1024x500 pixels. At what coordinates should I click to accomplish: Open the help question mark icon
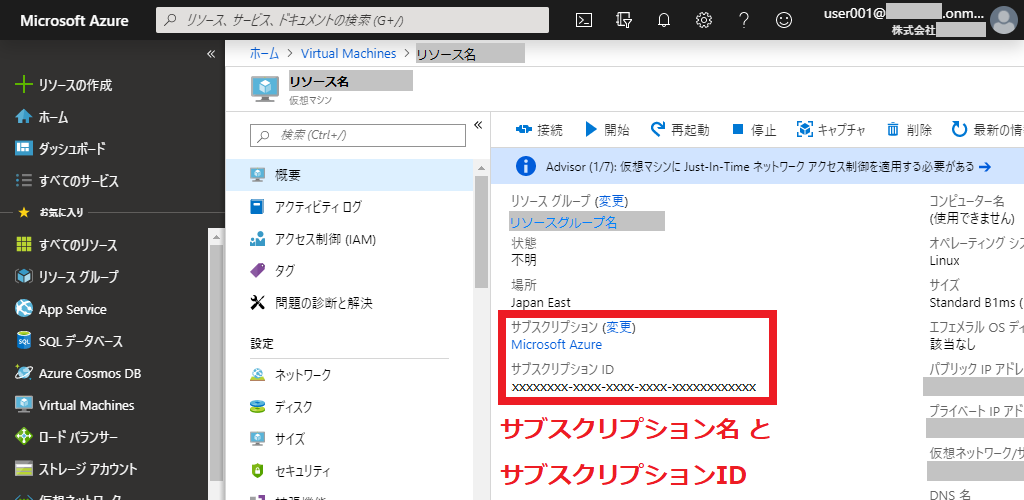pyautogui.click(x=743, y=20)
